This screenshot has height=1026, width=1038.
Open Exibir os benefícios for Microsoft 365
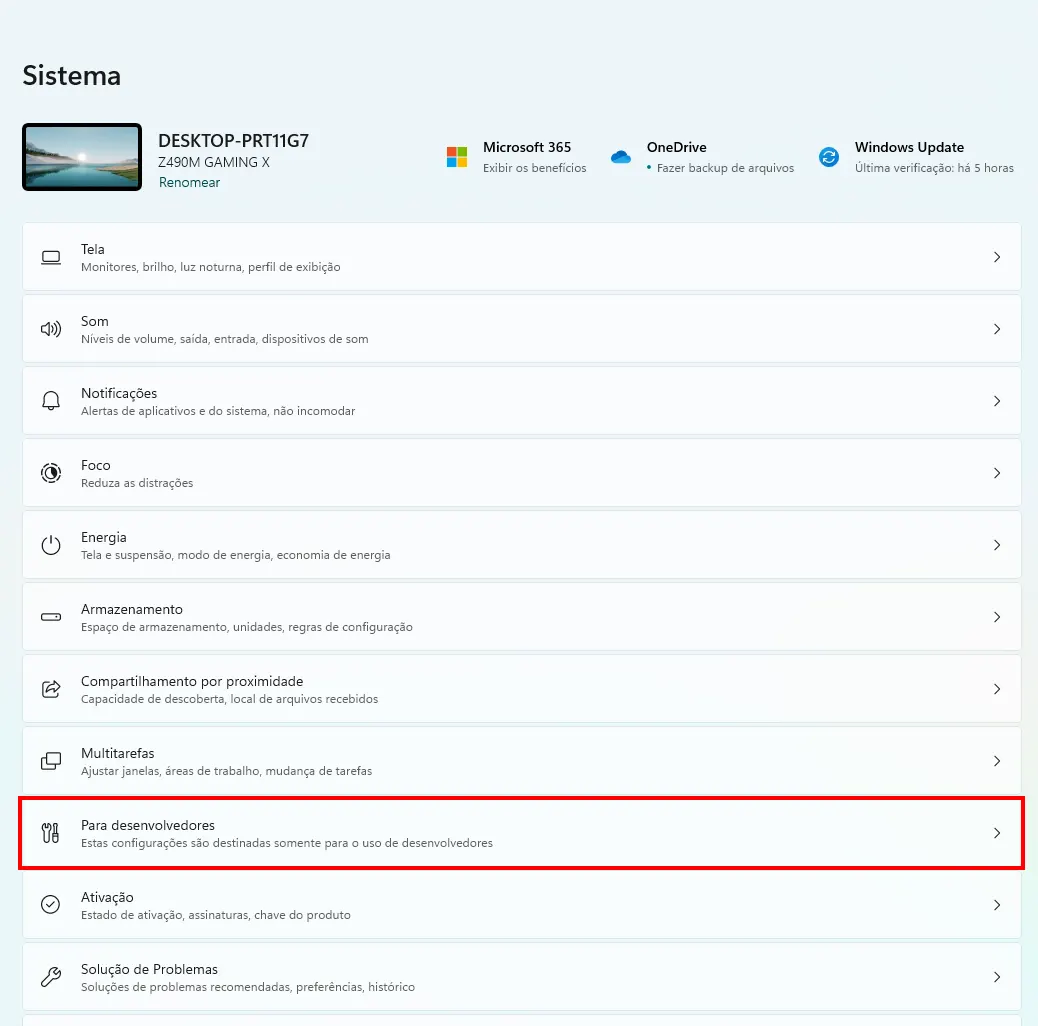(527, 168)
